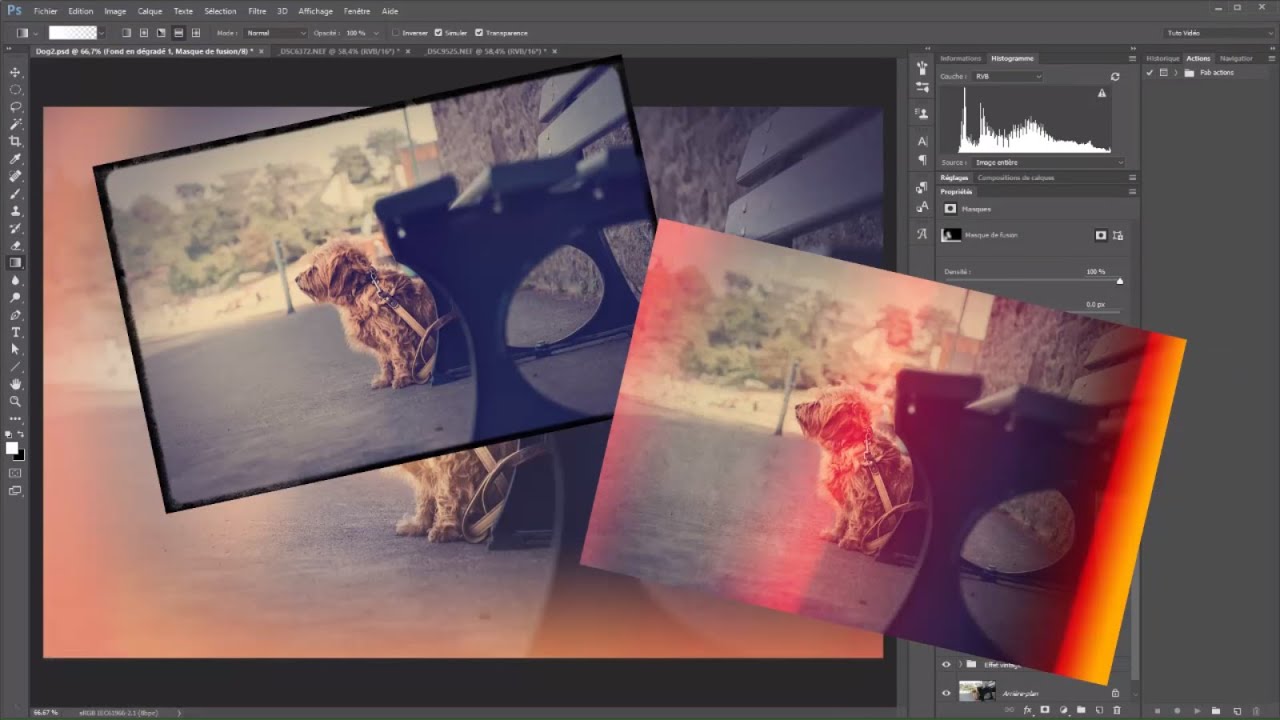1280x720 pixels.
Task: Play the selected action
Action: pos(1197,710)
